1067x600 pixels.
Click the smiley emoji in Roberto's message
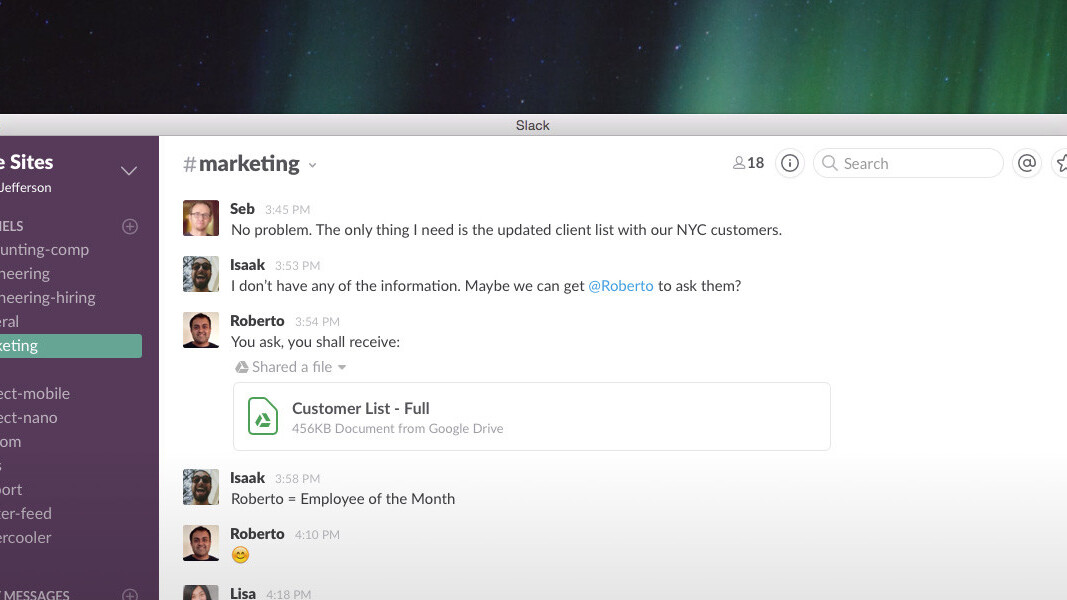[239, 554]
